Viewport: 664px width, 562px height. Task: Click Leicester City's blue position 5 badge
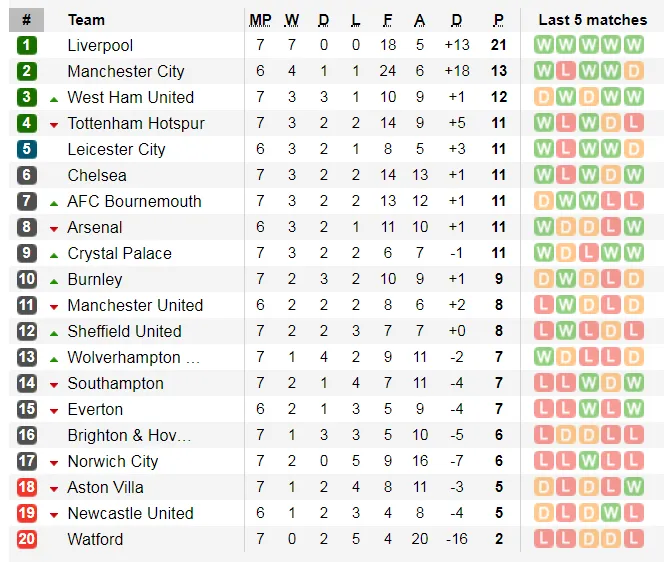coord(26,149)
